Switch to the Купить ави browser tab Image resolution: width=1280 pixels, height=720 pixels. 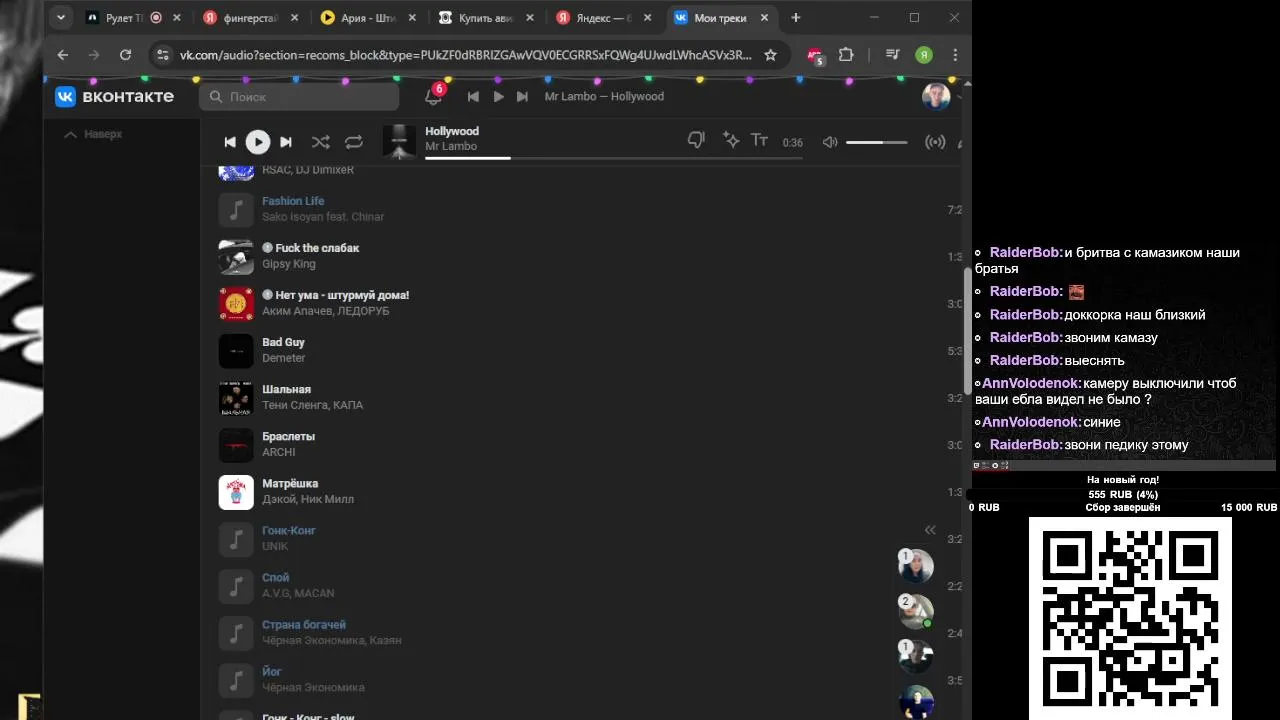coord(486,18)
